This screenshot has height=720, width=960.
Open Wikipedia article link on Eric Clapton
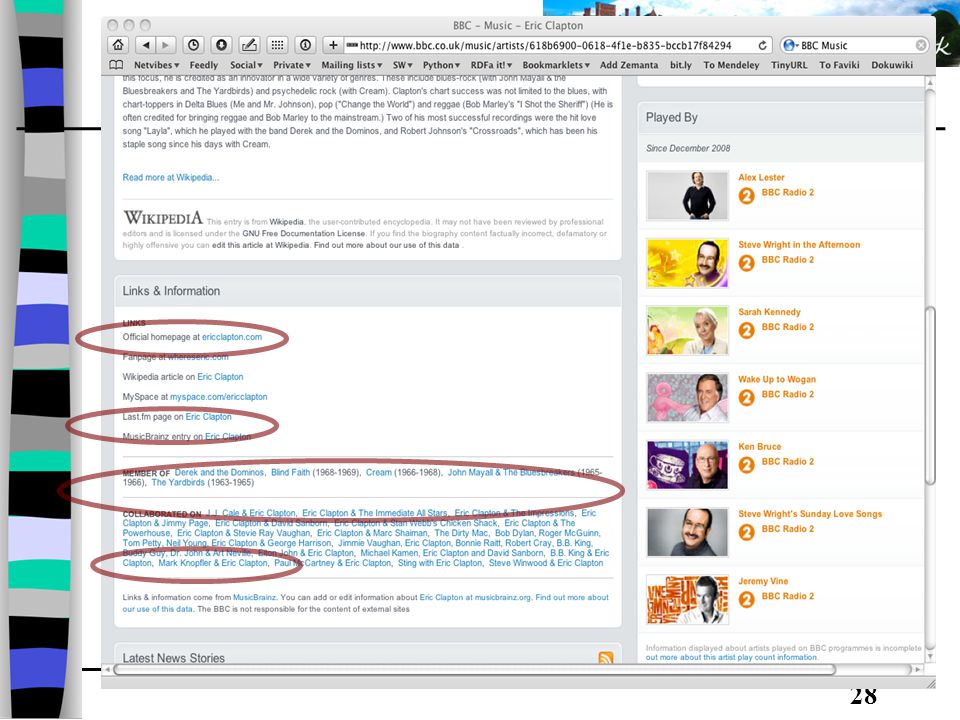pyautogui.click(x=220, y=377)
